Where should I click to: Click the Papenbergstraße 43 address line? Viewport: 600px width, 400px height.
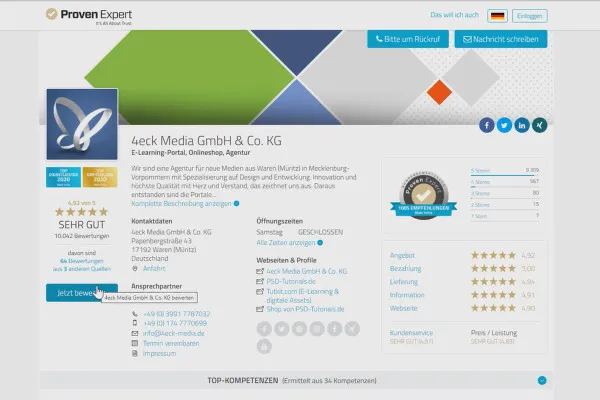[161, 241]
